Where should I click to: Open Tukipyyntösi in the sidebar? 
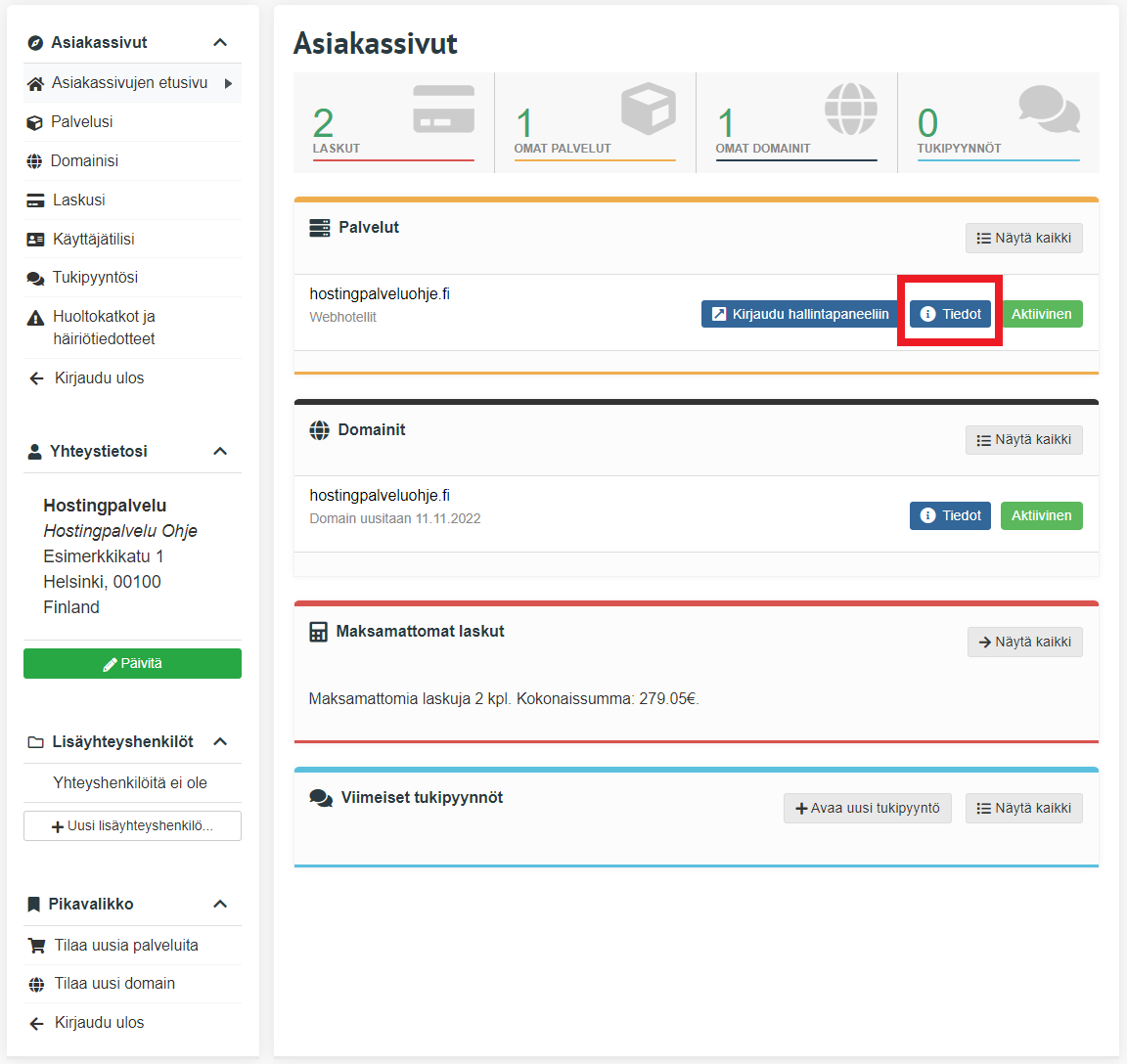point(132,278)
